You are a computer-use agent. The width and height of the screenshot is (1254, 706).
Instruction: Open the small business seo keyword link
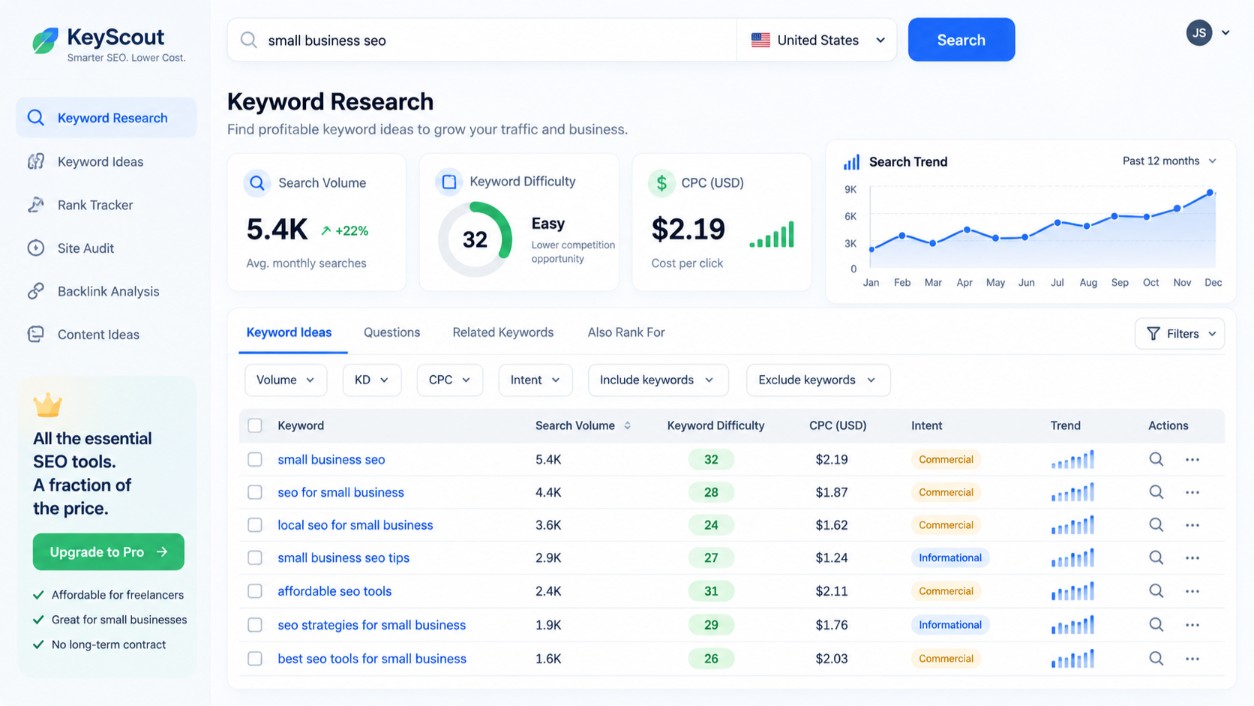331,459
